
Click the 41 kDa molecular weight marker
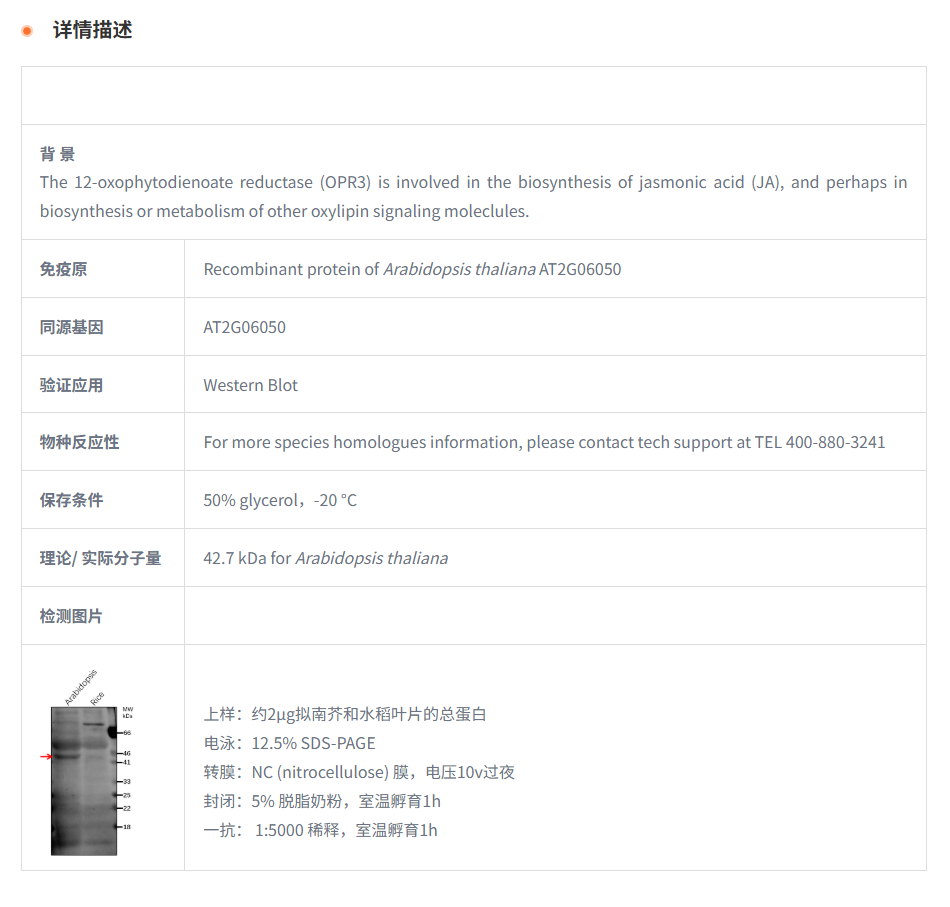(x=127, y=762)
